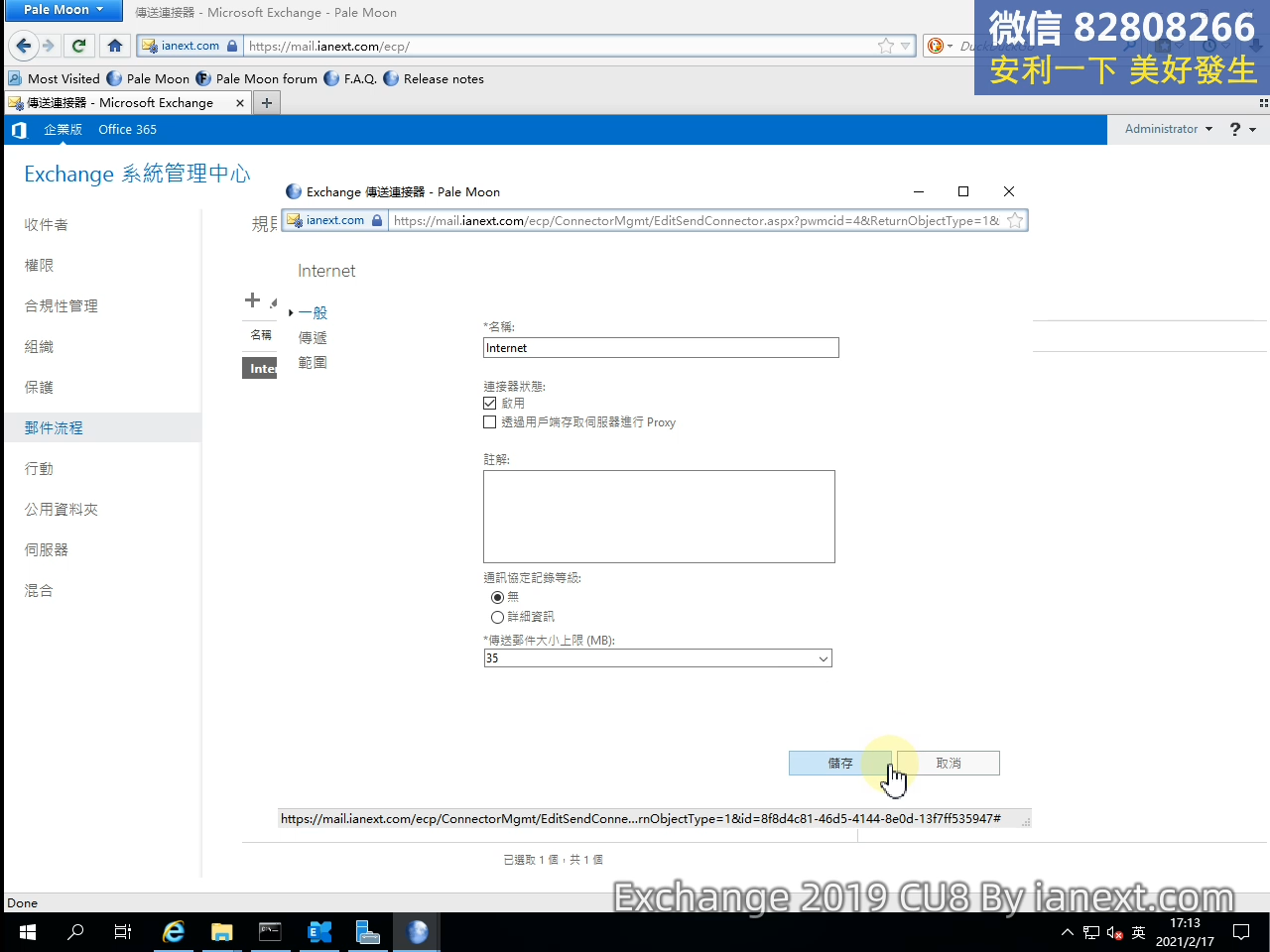Click the Office 365 header link
Viewport: 1270px width, 952px height.
(127, 130)
